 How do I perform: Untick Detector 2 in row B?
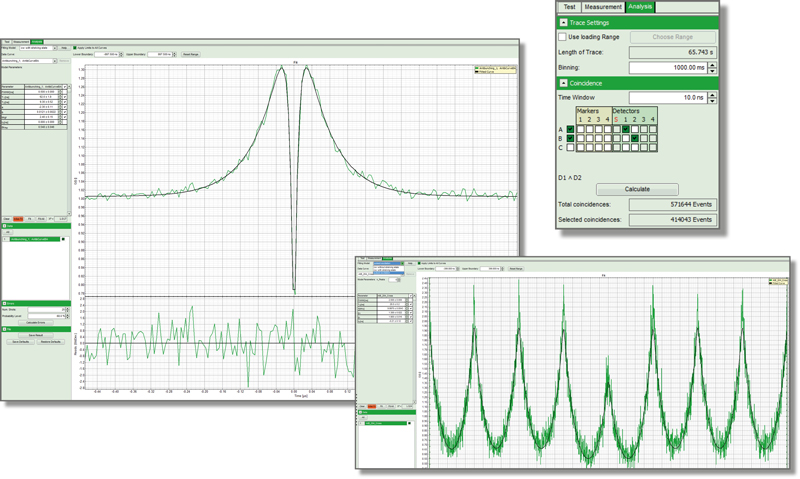[635, 138]
